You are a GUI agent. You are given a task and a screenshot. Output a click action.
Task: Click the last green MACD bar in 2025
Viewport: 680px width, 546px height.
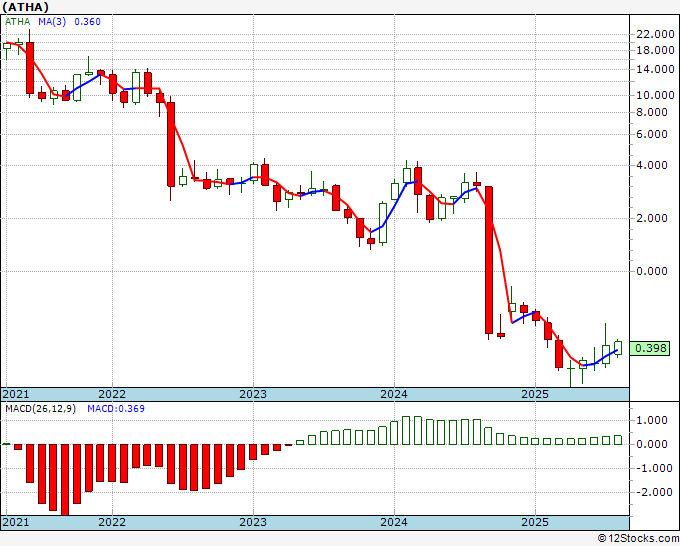618,440
